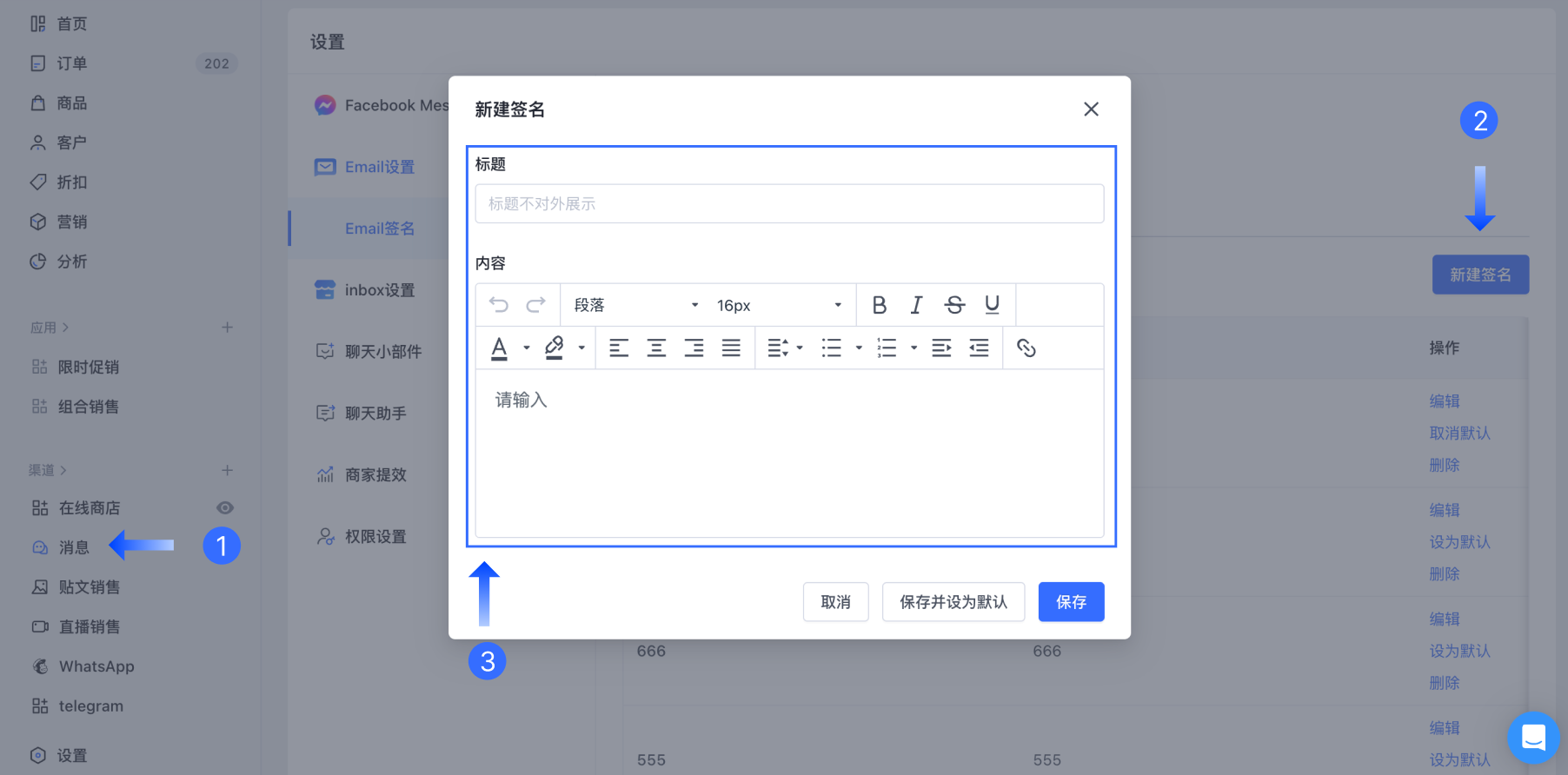The height and width of the screenshot is (775, 1568).
Task: Toggle bold formatting
Action: pos(879,305)
